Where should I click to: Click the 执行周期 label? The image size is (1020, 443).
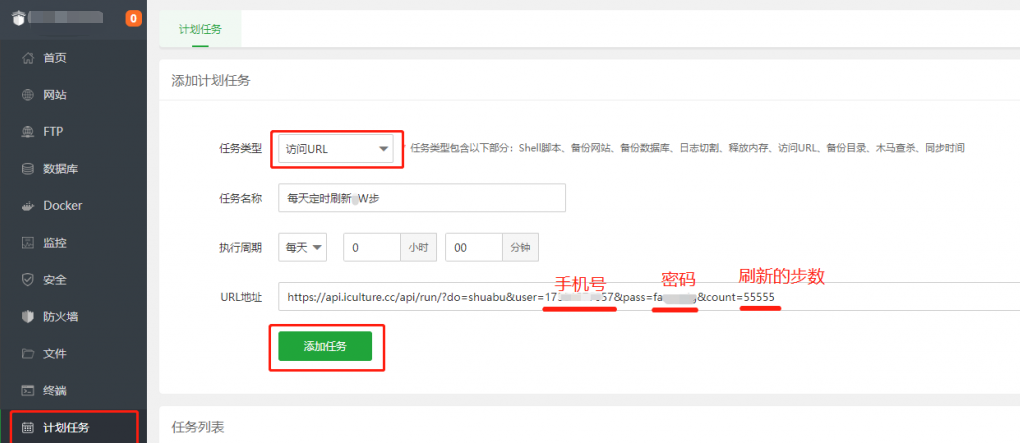(x=241, y=247)
